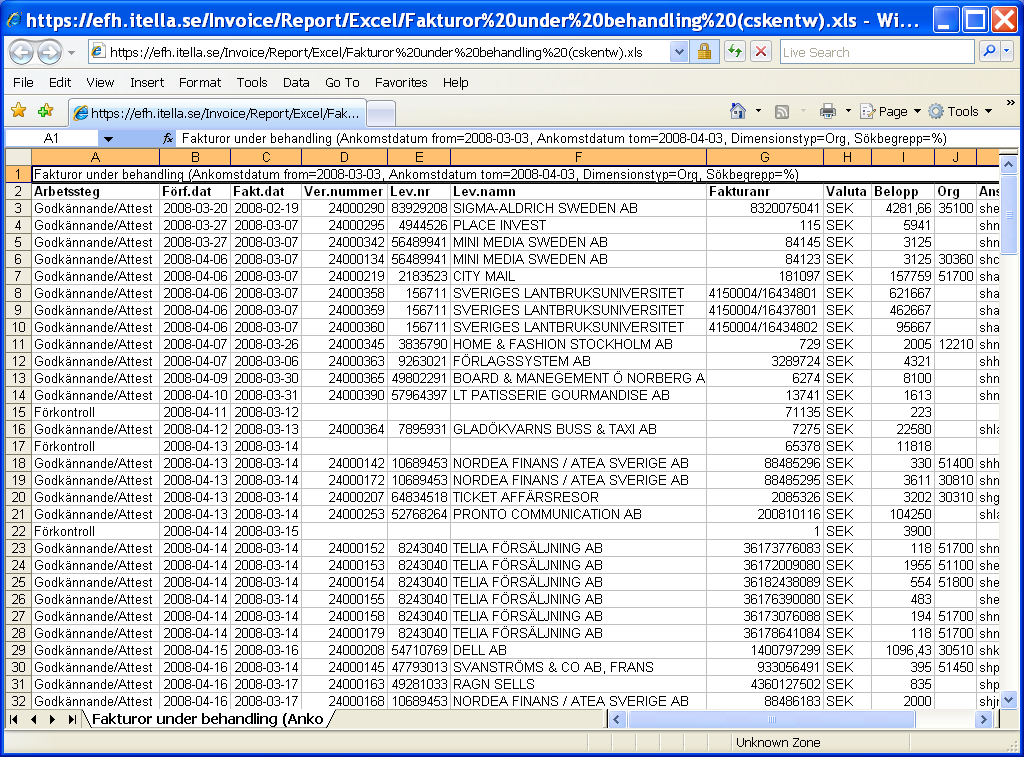Show more command bar buttons chevron

point(1011,103)
